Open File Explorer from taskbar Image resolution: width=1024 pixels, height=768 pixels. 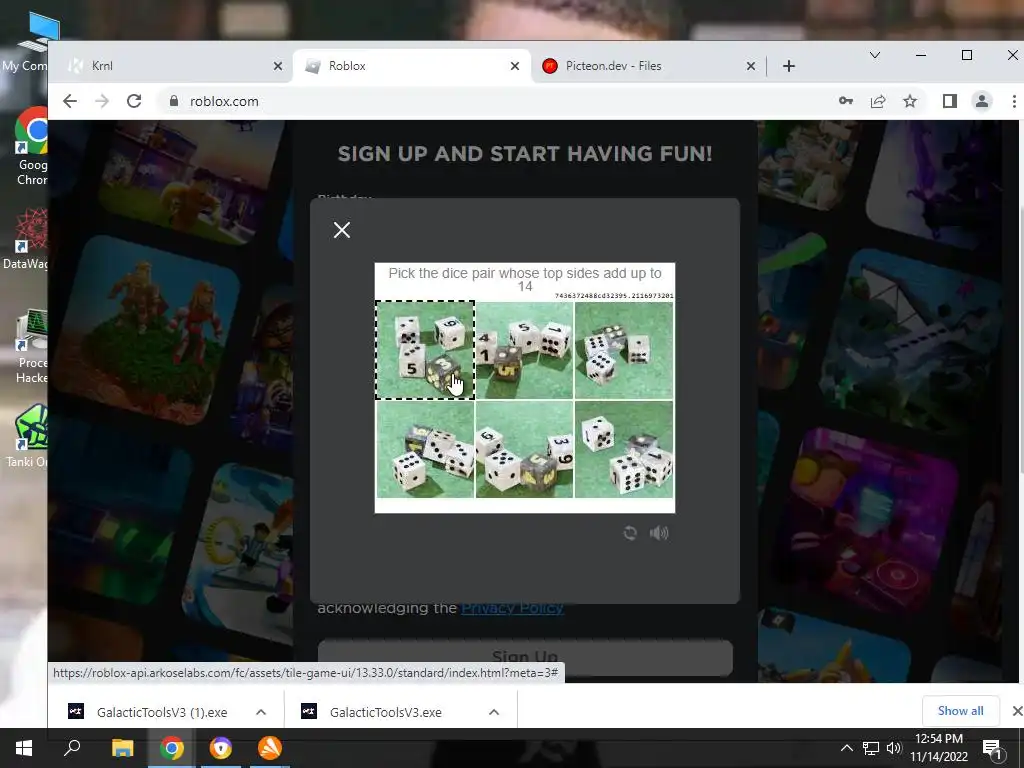click(122, 748)
